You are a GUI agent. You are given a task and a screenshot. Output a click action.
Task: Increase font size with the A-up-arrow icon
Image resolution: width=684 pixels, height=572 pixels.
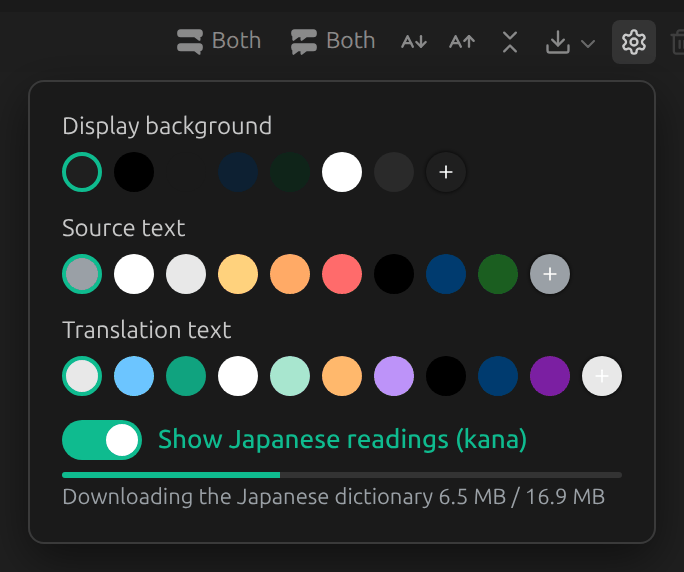pyautogui.click(x=462, y=42)
